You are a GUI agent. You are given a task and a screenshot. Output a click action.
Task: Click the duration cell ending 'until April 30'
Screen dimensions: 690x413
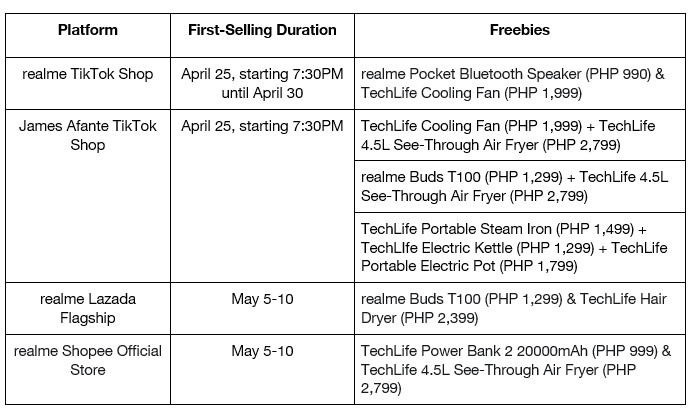point(262,83)
